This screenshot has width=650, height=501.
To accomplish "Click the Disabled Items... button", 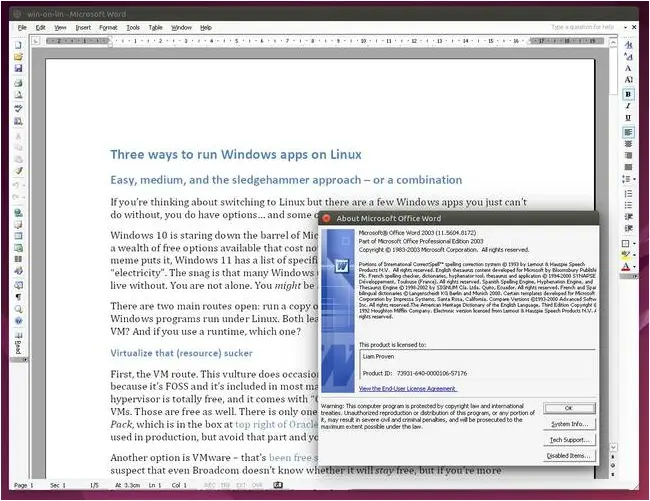I will pos(569,455).
